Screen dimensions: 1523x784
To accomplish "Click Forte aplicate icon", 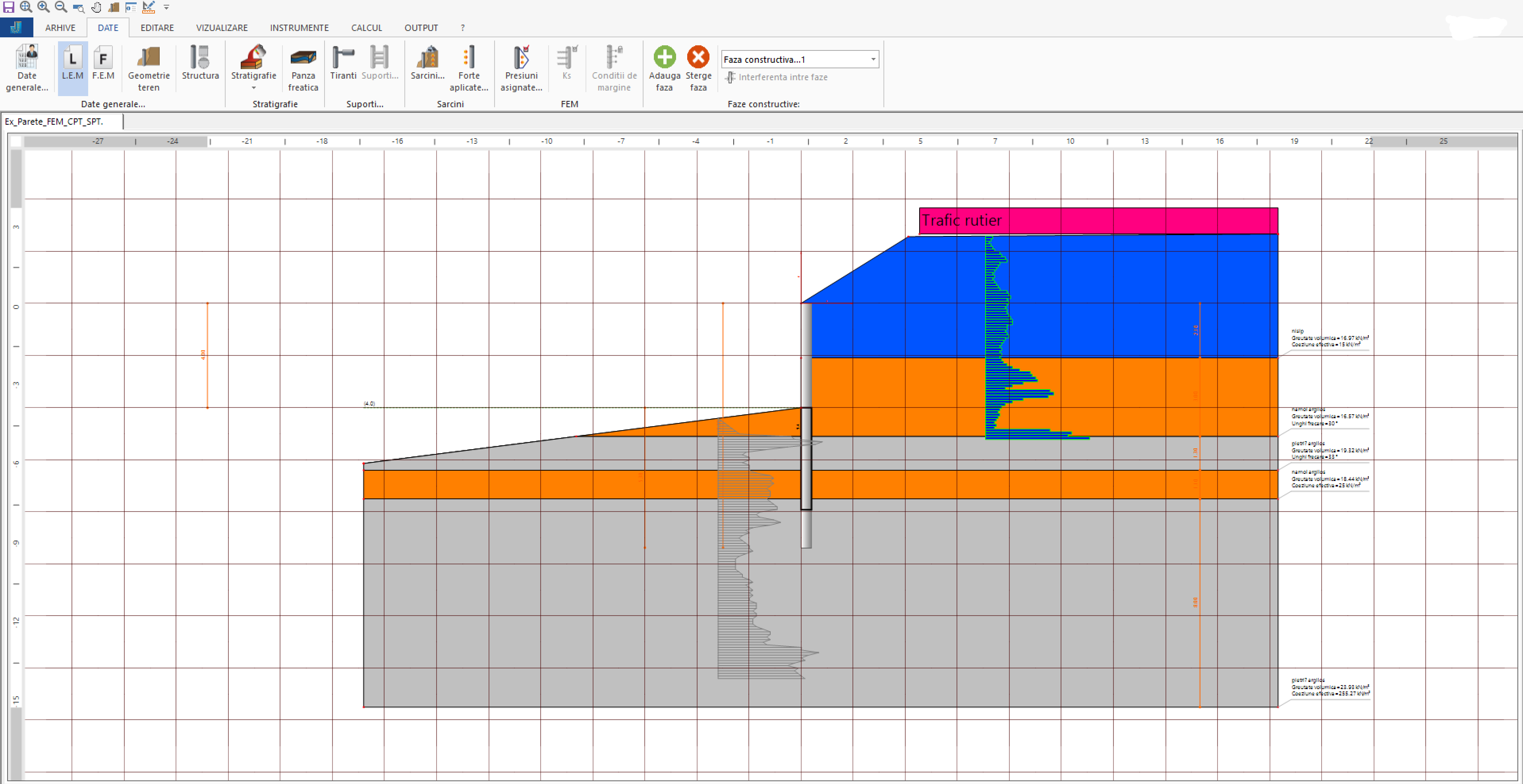I will click(468, 69).
